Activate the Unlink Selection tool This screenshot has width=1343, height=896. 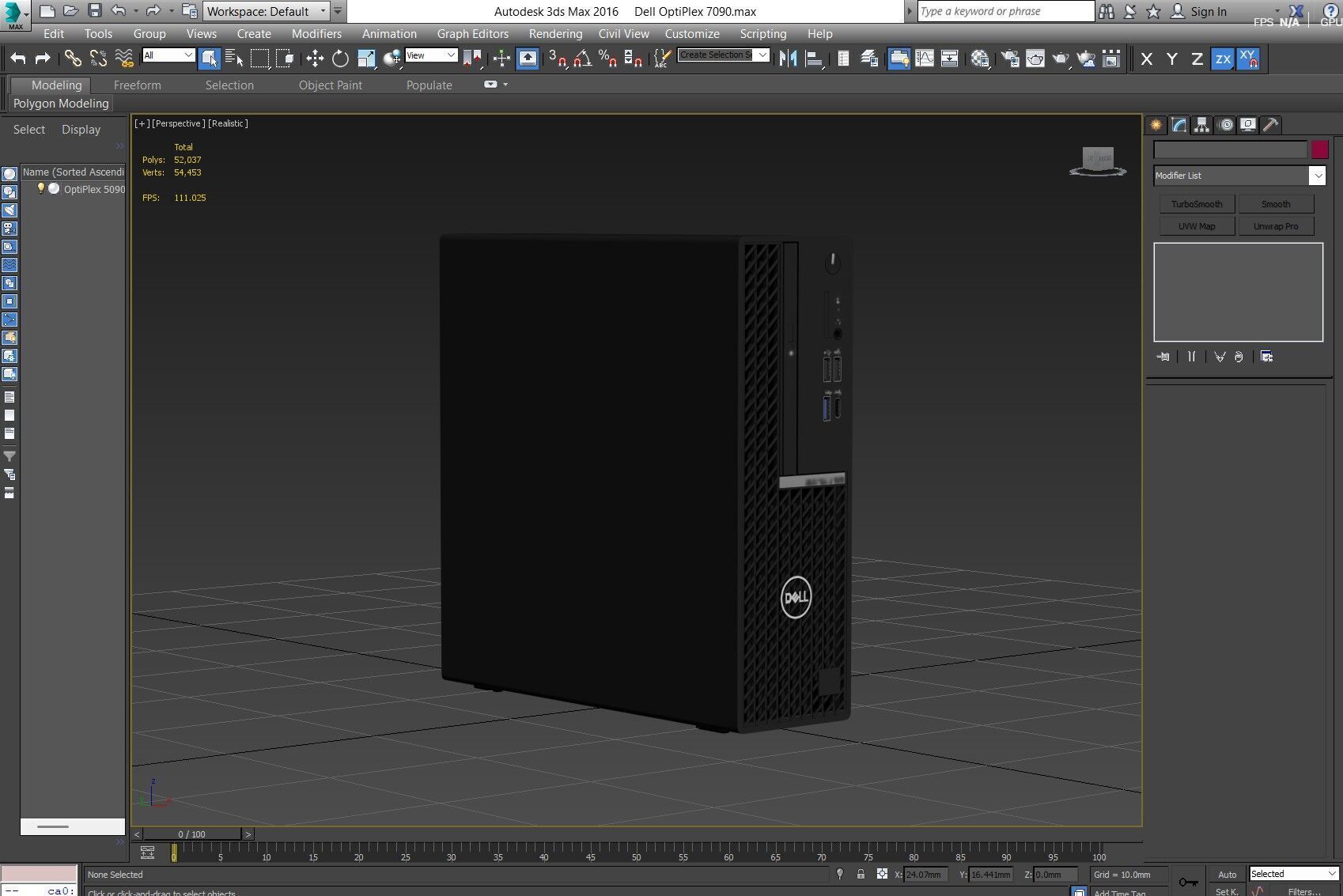click(98, 58)
